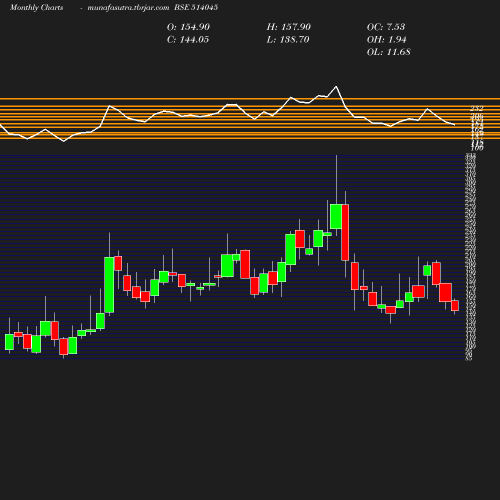Click the tall green breakout candle on left side
This screenshot has height=500, width=500.
(x=109, y=285)
